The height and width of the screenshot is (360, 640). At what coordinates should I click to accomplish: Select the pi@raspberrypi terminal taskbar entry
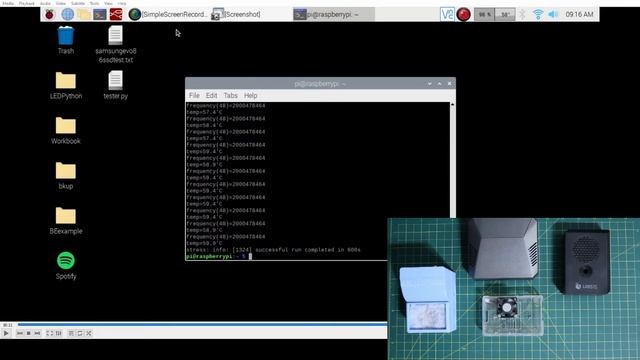point(333,14)
